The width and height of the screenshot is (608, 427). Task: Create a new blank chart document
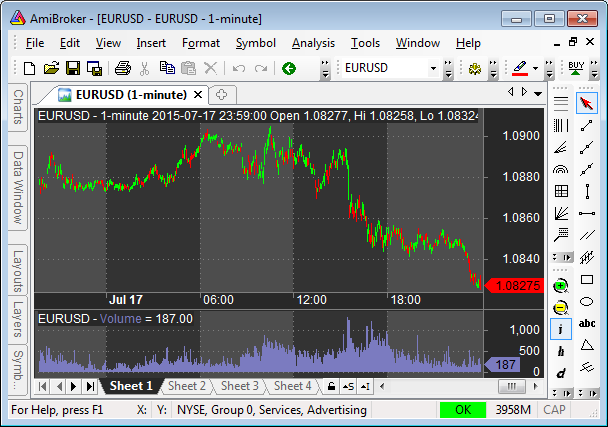pyautogui.click(x=30, y=69)
